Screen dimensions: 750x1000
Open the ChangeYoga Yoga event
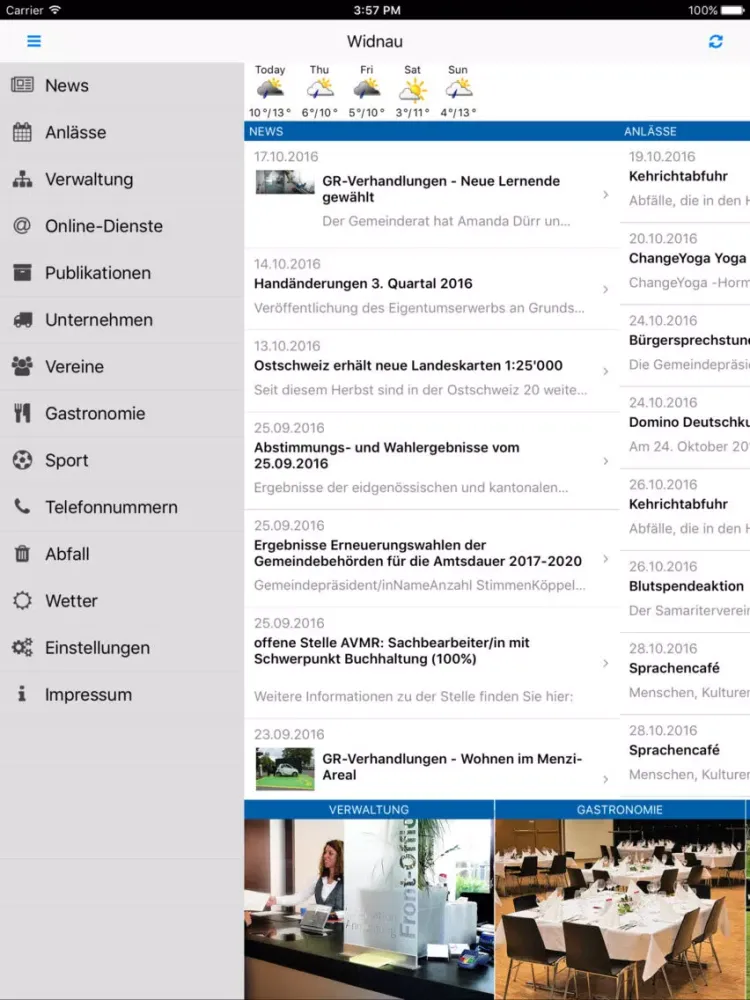[685, 264]
